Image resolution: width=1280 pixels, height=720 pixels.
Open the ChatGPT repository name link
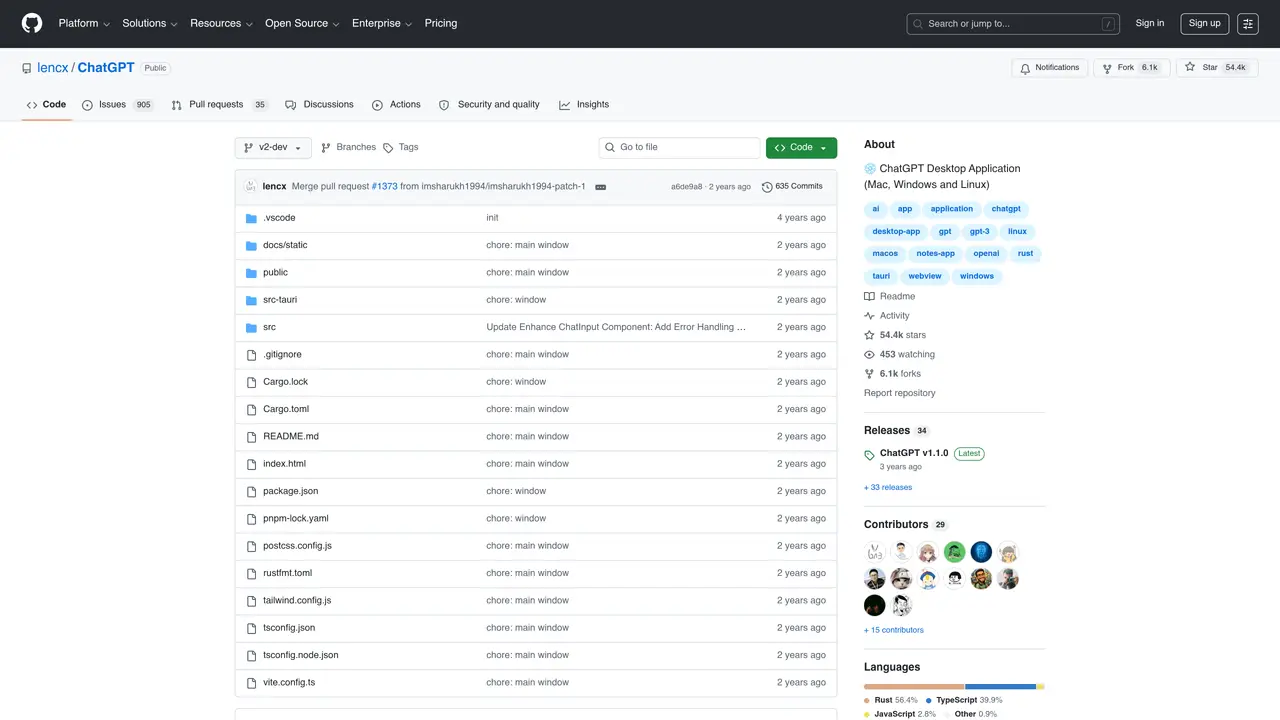pyautogui.click(x=106, y=68)
